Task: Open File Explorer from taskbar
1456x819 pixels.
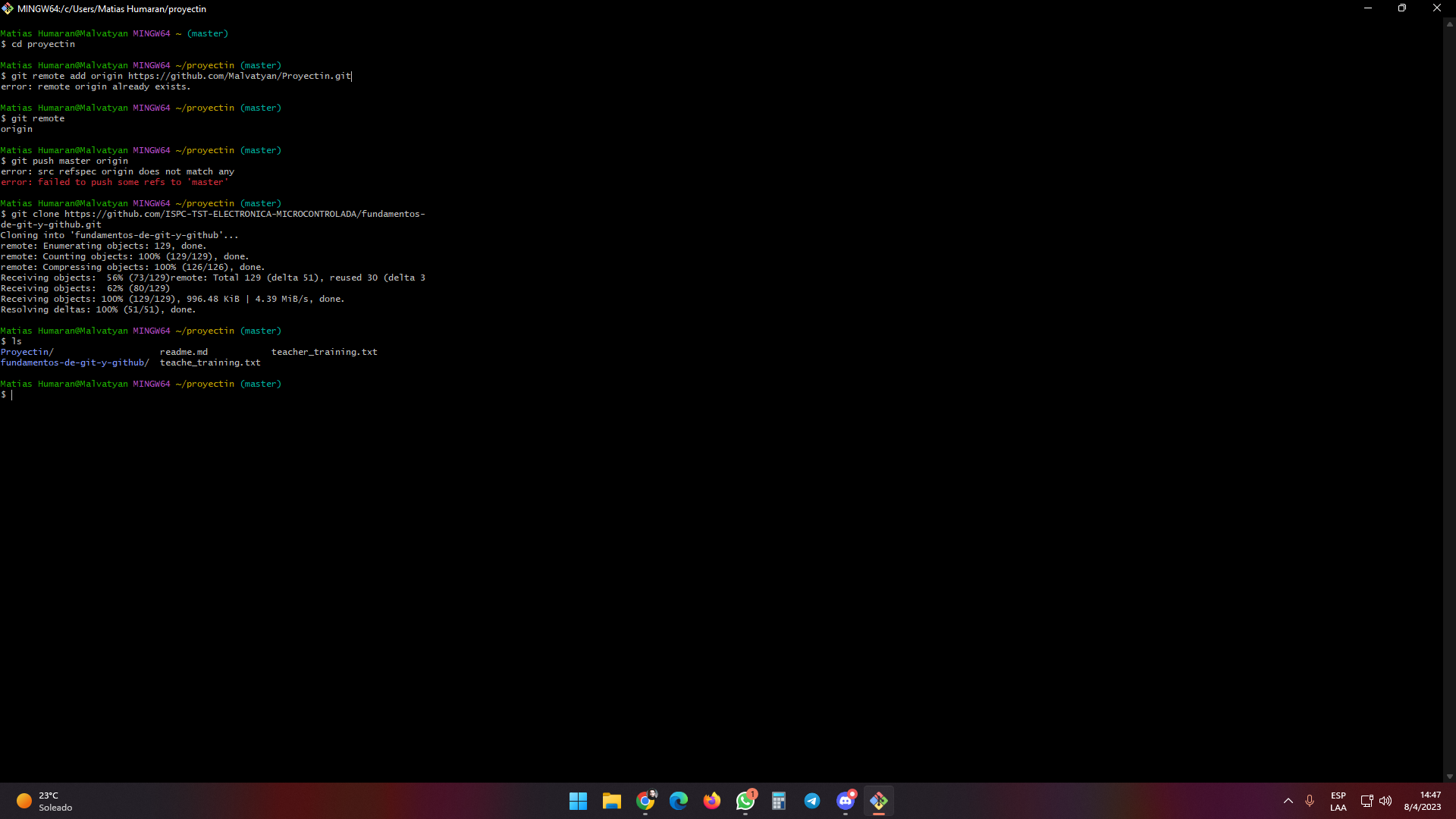Action: point(611,801)
